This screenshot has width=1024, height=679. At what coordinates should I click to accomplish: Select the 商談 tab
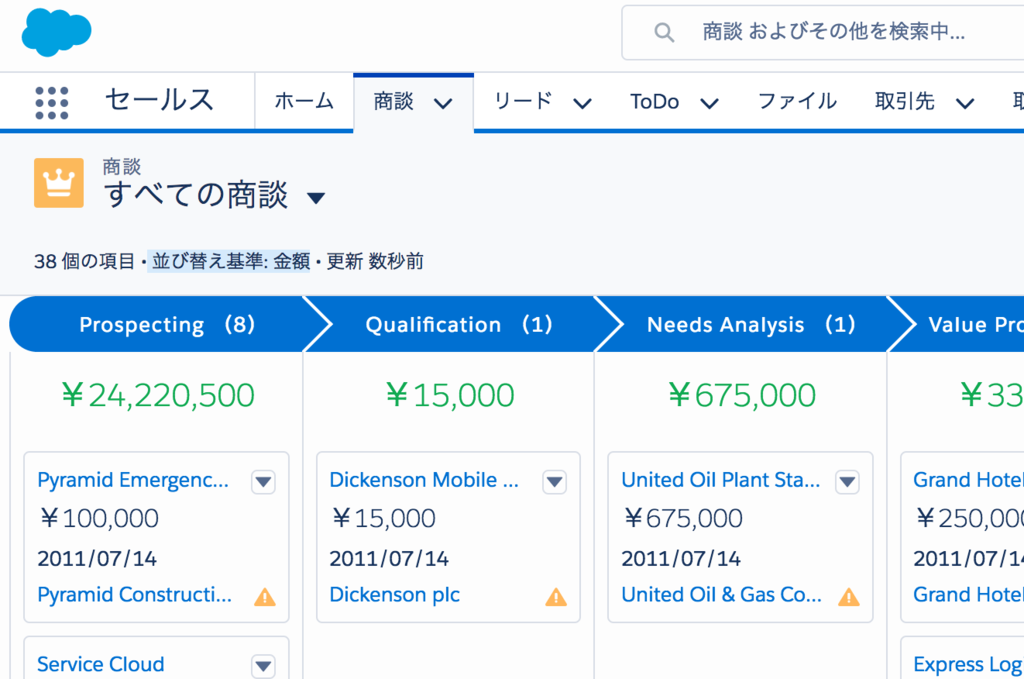394,101
